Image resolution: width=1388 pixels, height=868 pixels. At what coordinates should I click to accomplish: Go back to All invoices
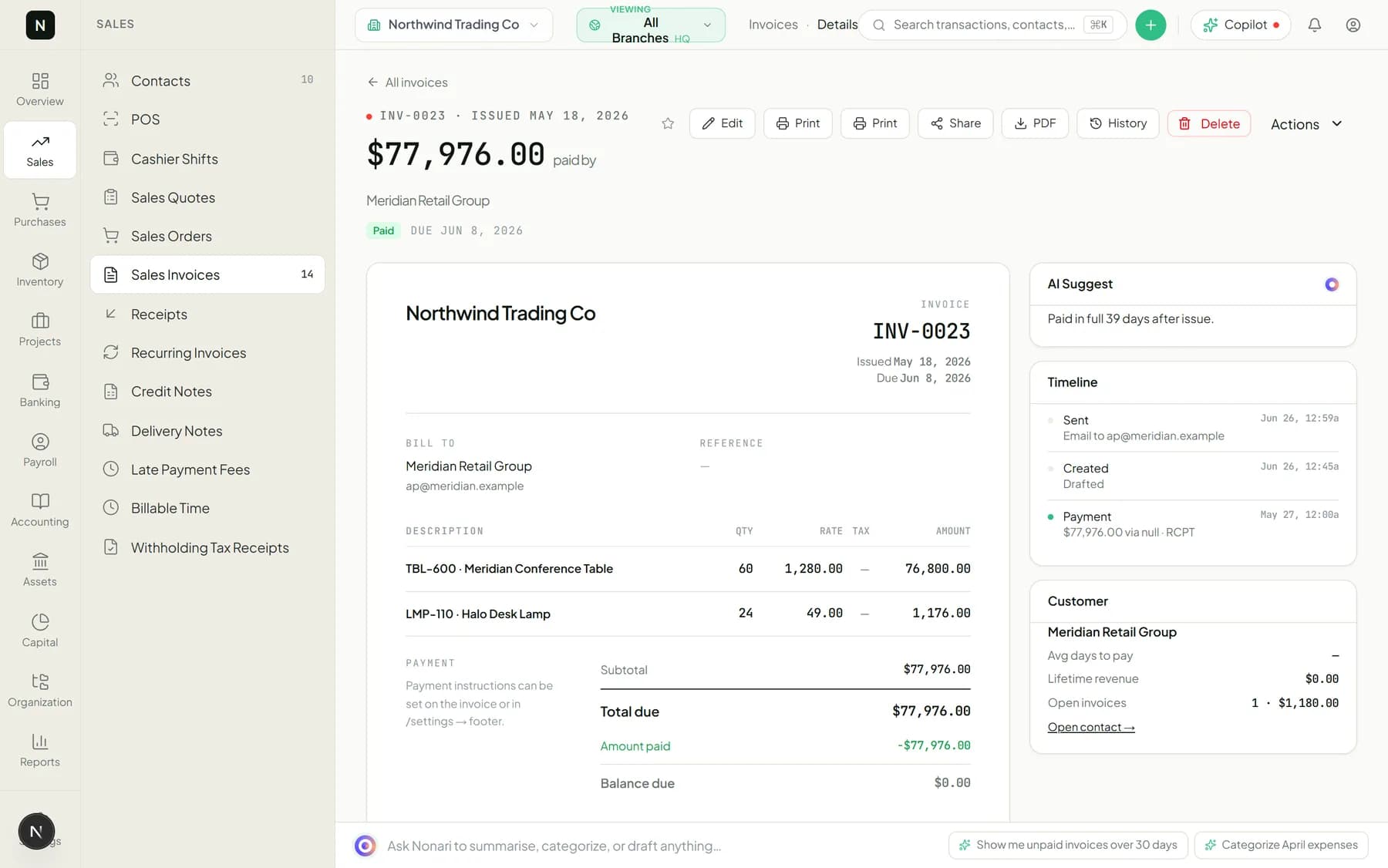(x=407, y=82)
